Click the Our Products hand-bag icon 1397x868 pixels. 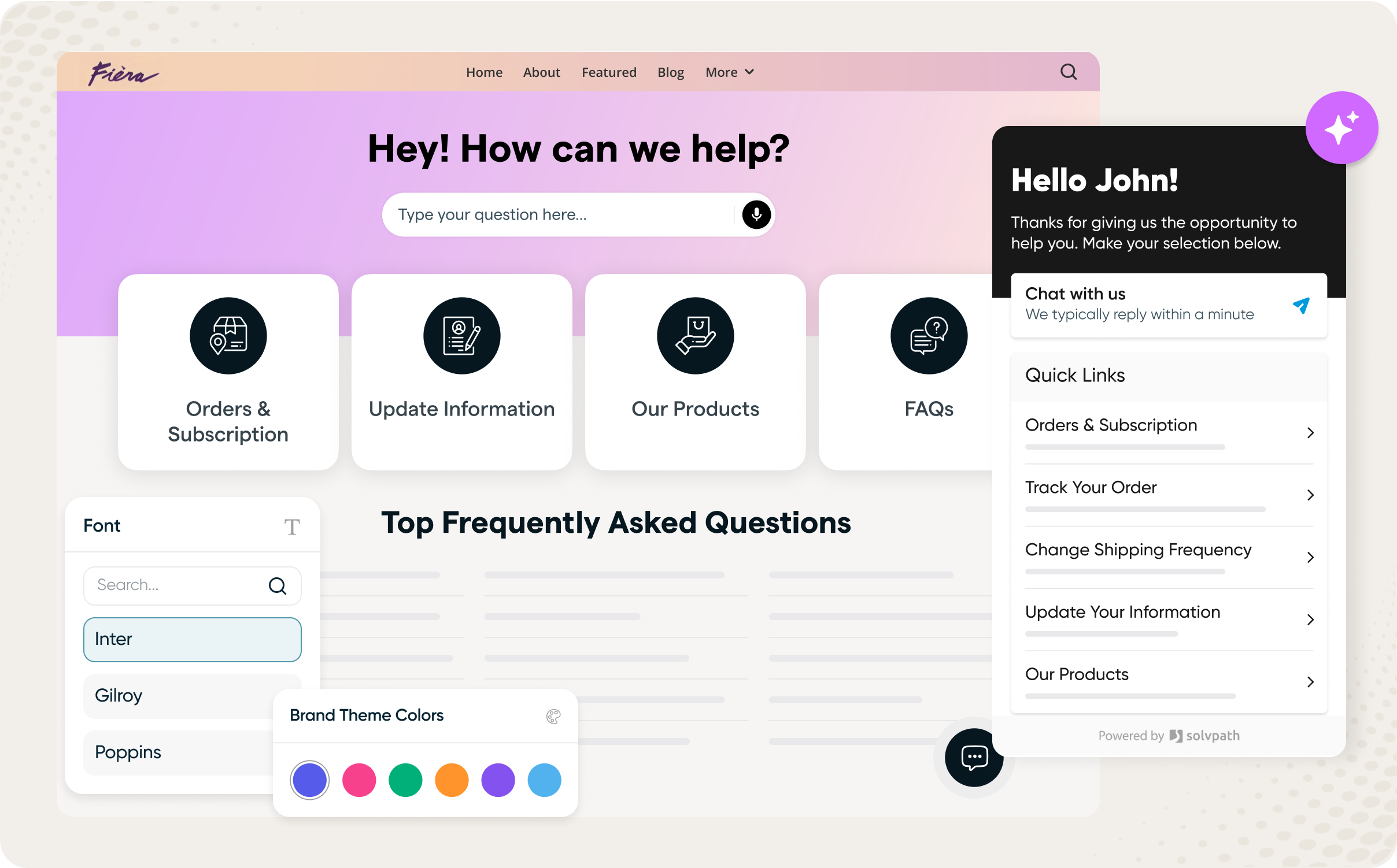[695, 336]
